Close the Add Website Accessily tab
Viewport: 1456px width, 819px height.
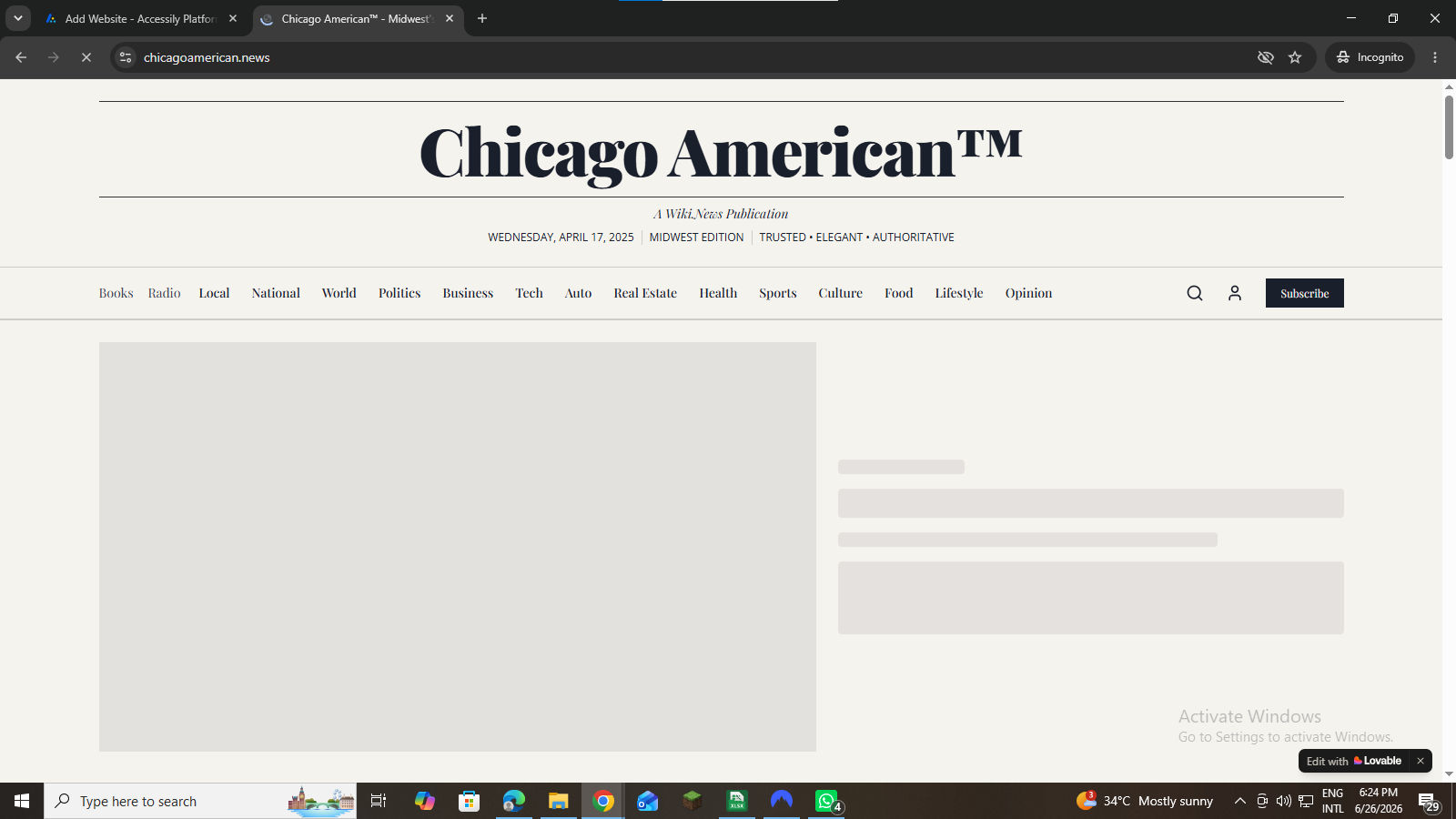click(x=233, y=18)
